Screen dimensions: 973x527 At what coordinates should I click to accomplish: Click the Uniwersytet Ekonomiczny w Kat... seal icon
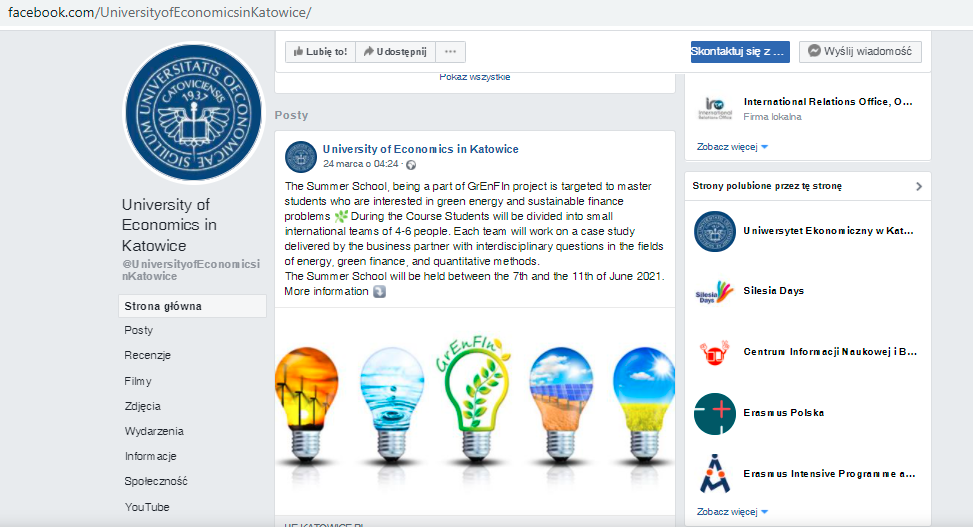(x=715, y=232)
